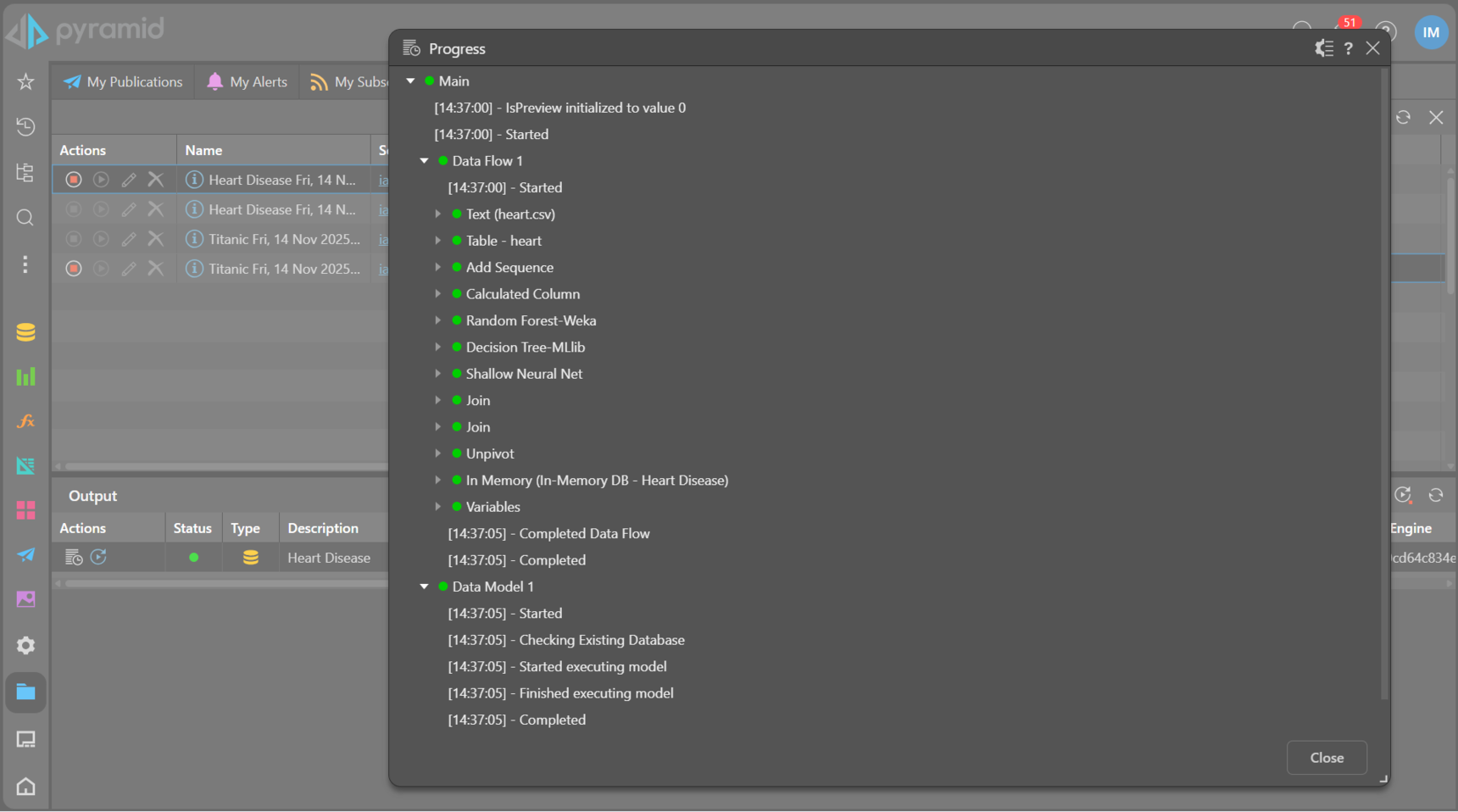
Task: Switch to My Publications tab
Action: point(124,82)
